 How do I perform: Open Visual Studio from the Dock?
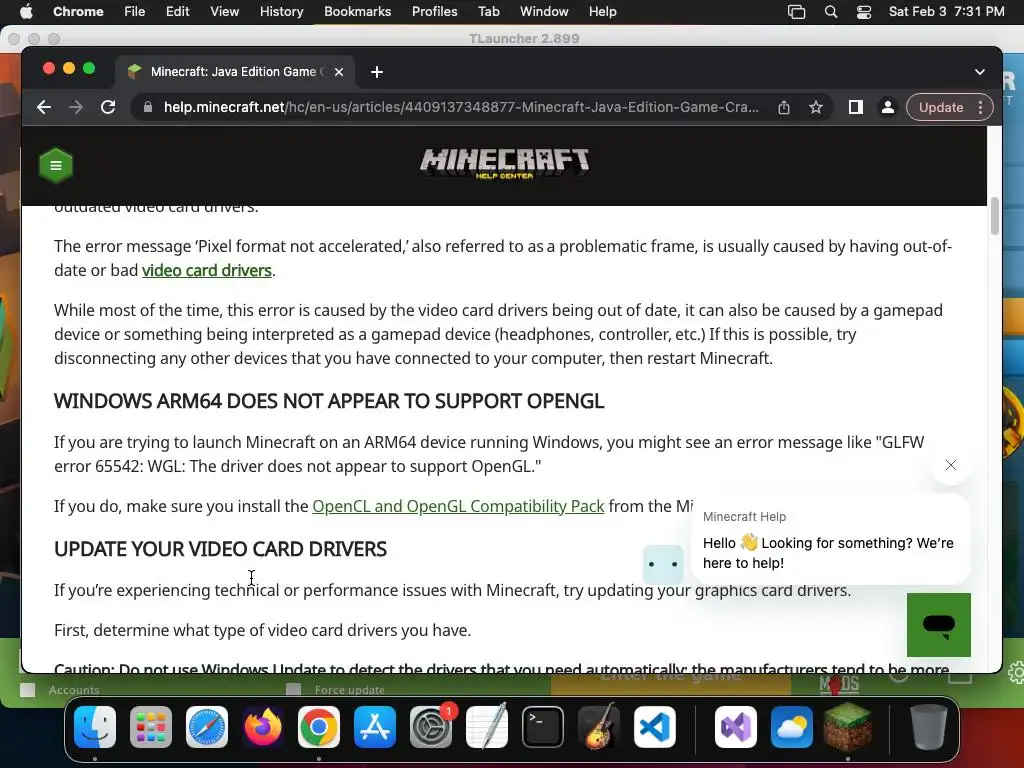pos(736,726)
